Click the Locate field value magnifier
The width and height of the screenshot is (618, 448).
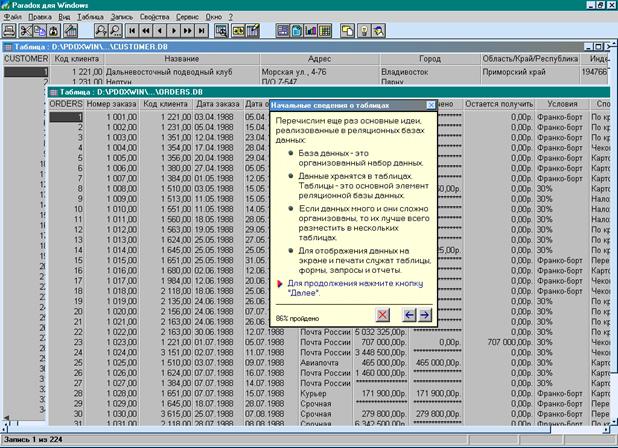pyautogui.click(x=101, y=30)
